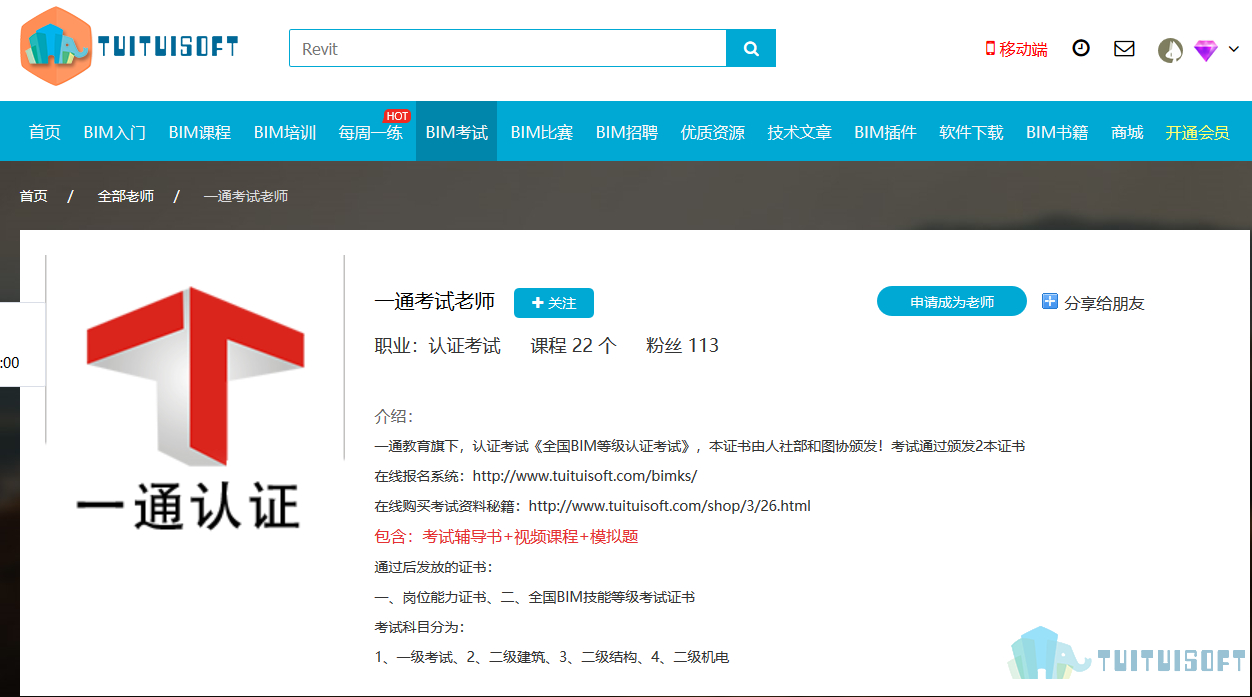Open the BIM课程 menu item
1252x697 pixels.
tap(199, 132)
